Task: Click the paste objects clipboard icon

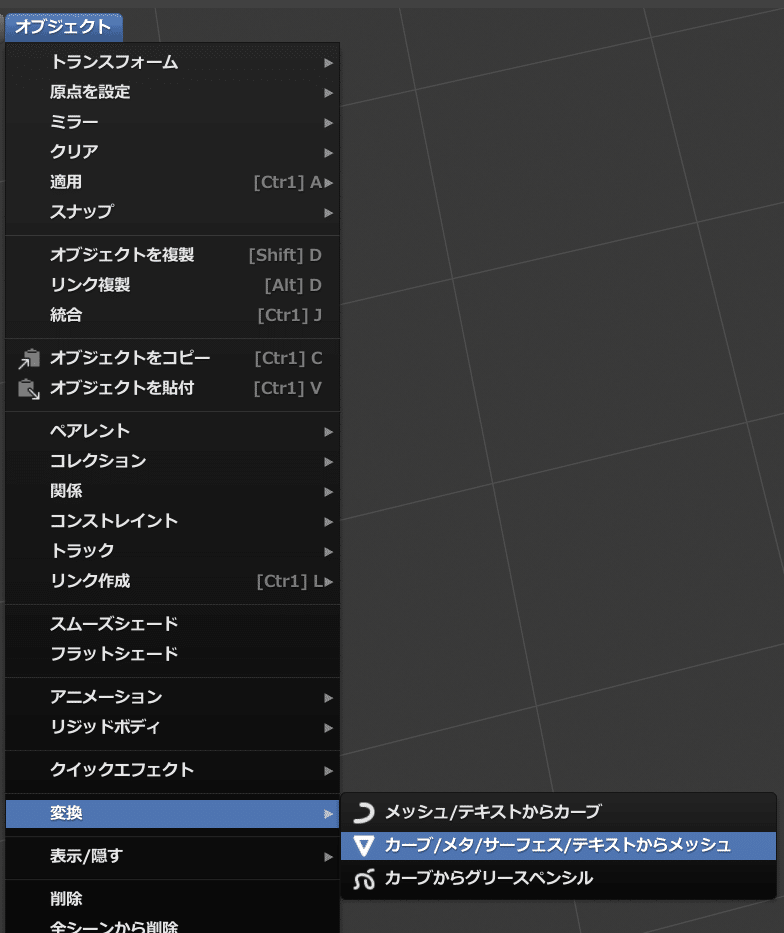Action: (29, 389)
